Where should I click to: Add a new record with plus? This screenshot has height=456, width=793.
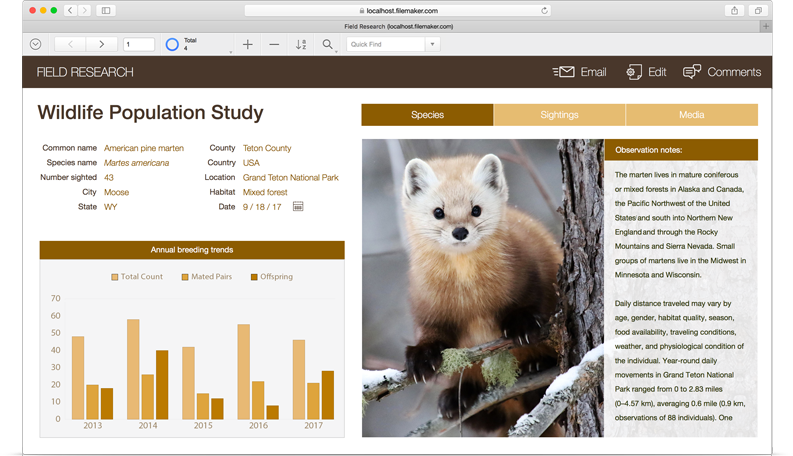(247, 44)
